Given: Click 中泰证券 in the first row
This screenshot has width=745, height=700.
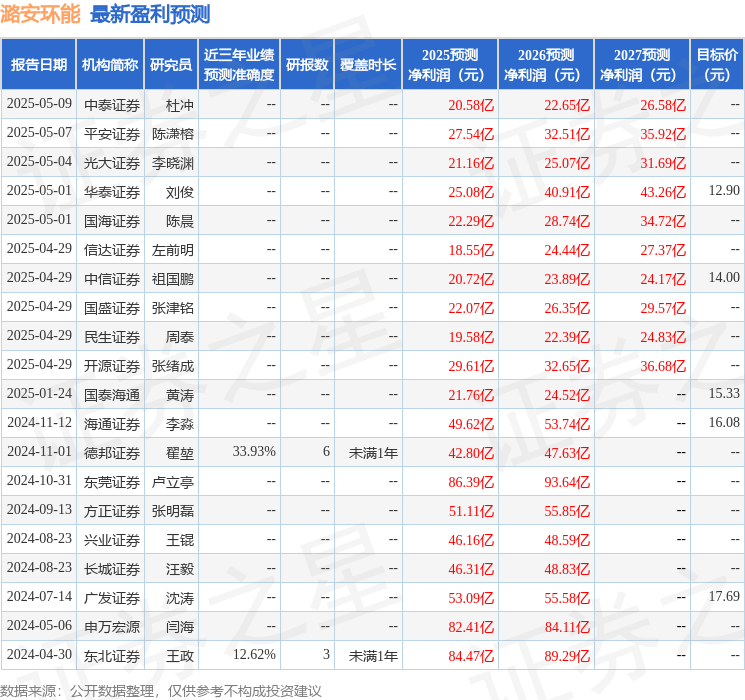Looking at the screenshot, I should coord(112,105).
